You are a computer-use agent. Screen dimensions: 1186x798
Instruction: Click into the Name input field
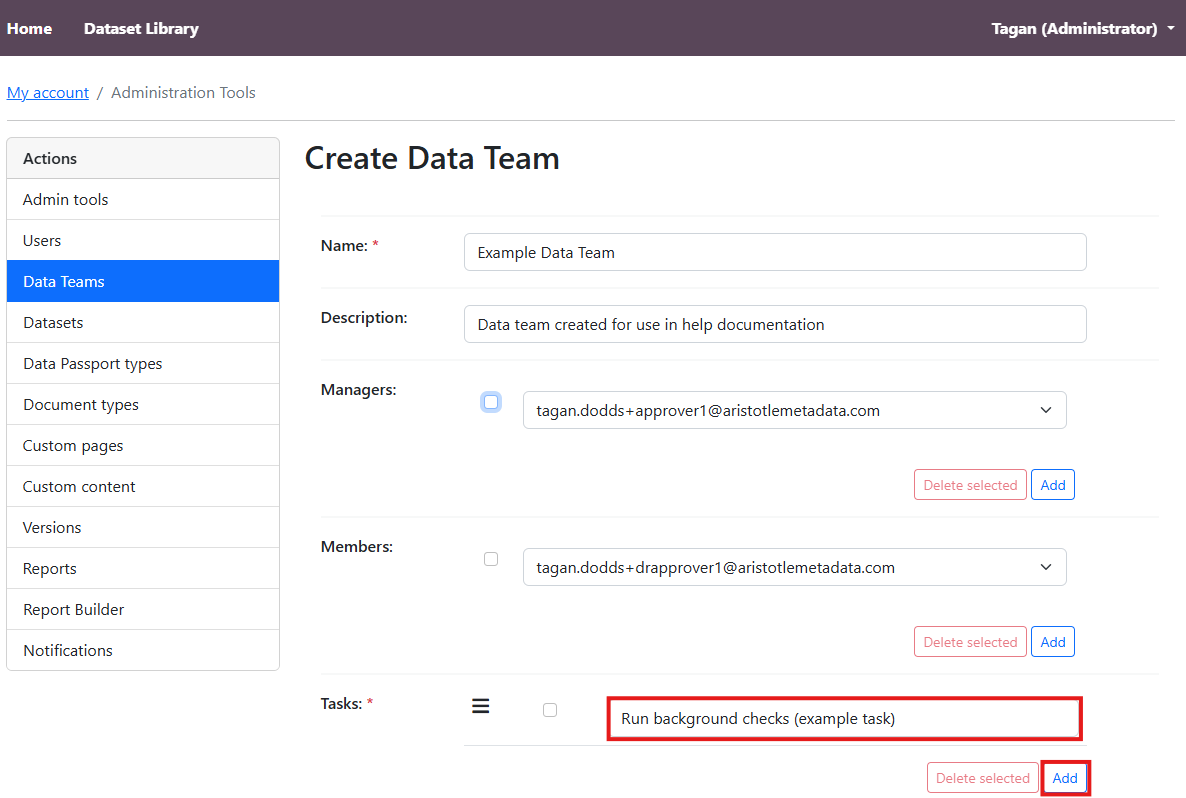775,252
